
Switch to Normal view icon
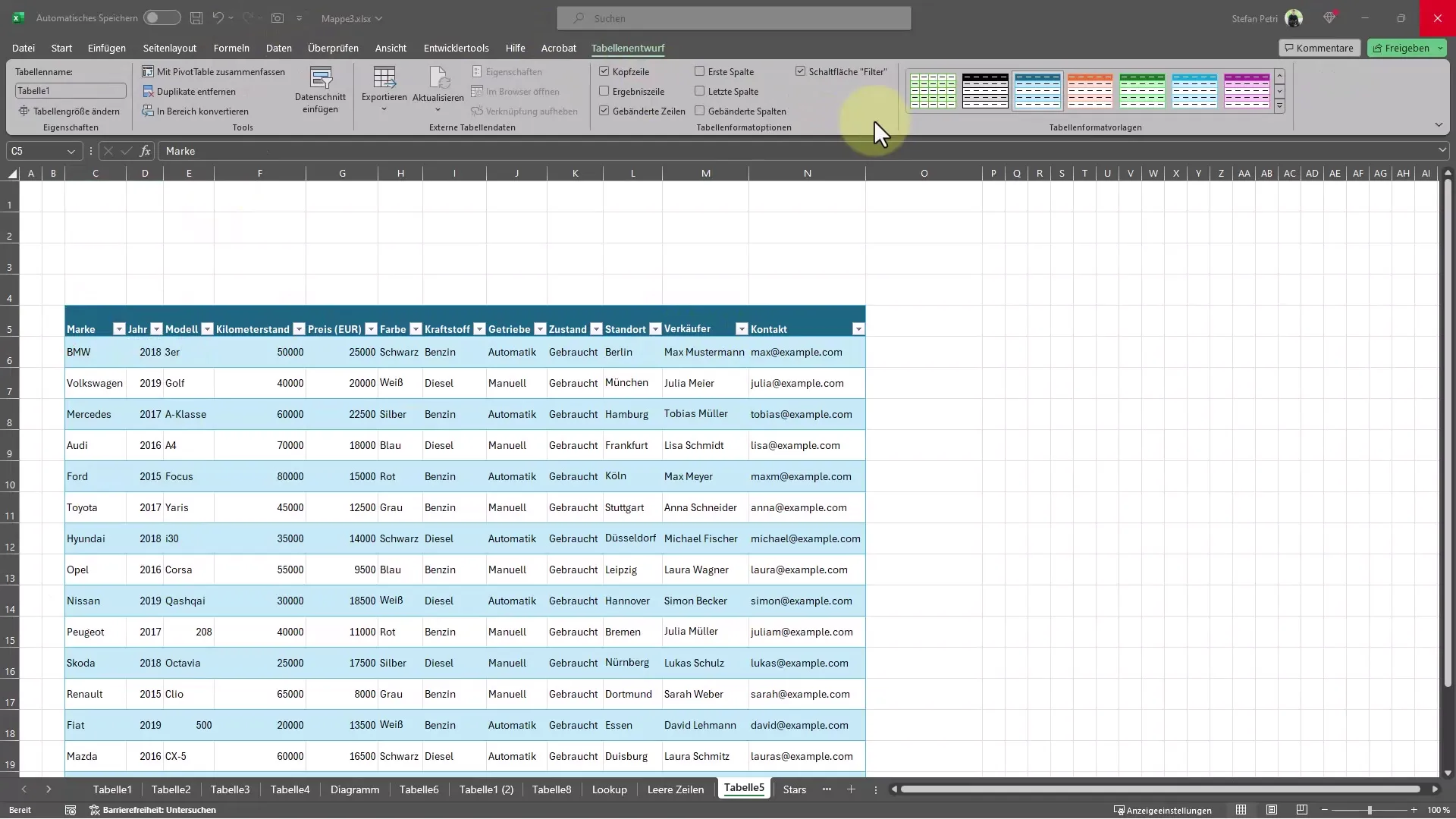(x=1241, y=811)
